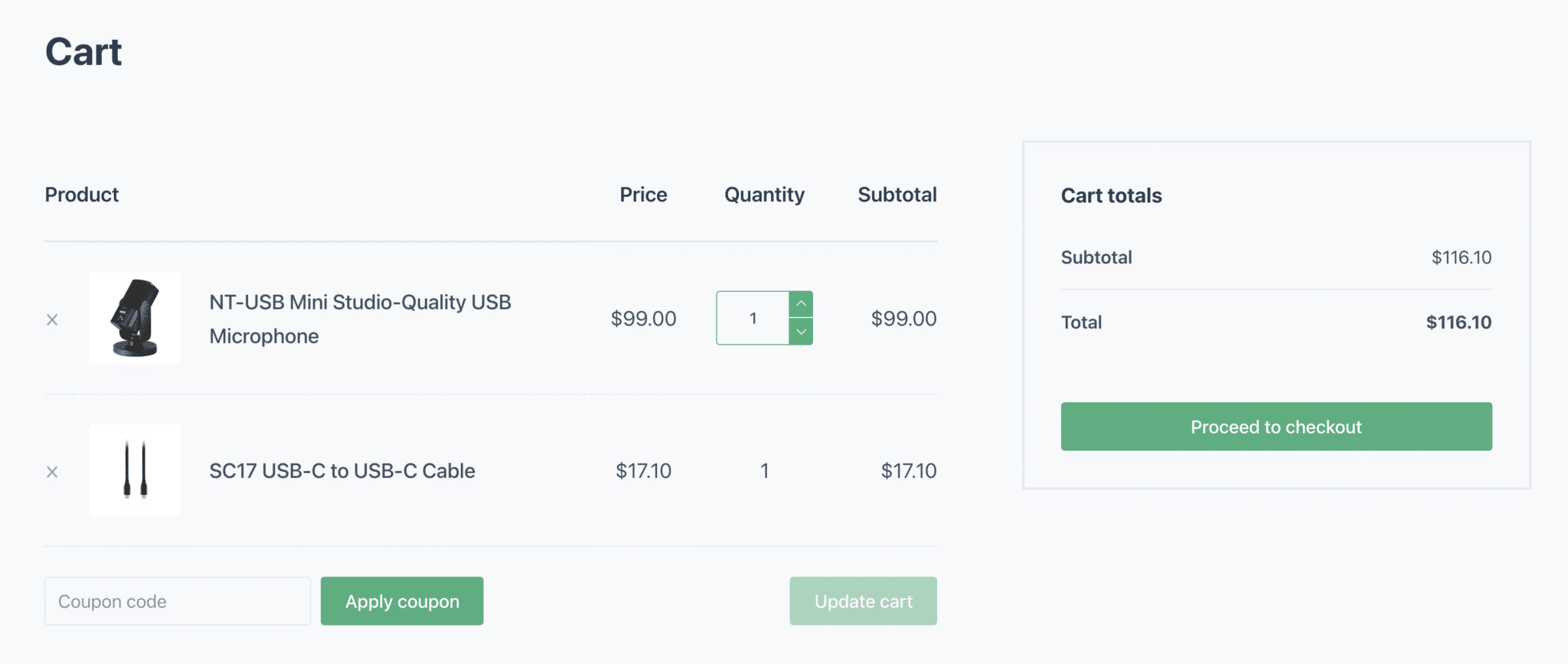The image size is (1568, 664).
Task: Click the Subtotal amount in Cart totals
Action: tap(1461, 257)
